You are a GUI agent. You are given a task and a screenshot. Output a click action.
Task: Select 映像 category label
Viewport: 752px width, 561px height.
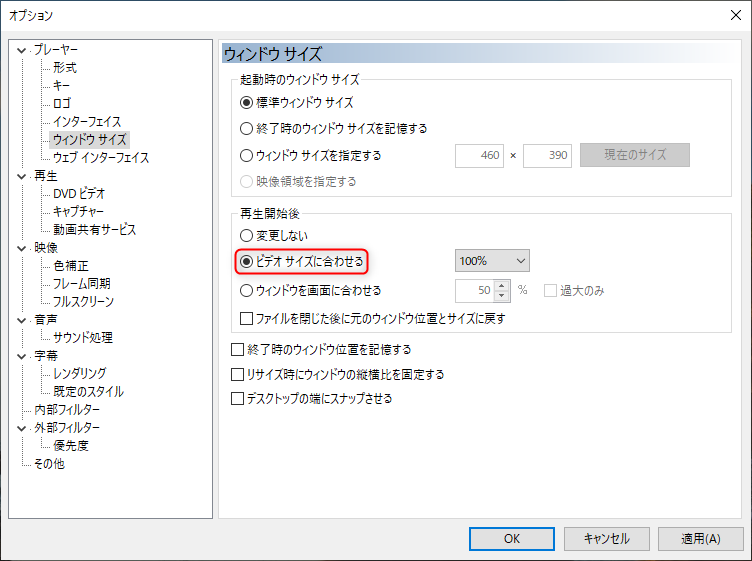pos(46,248)
